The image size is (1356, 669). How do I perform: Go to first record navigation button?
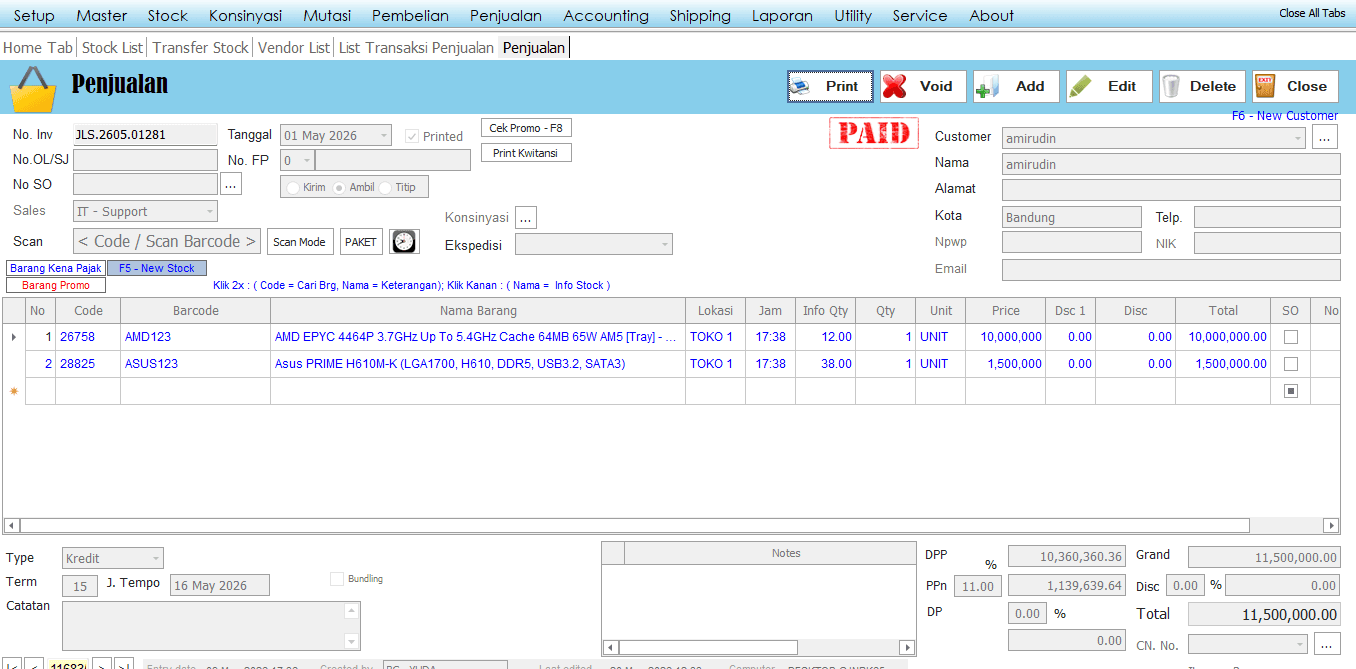tap(13, 665)
